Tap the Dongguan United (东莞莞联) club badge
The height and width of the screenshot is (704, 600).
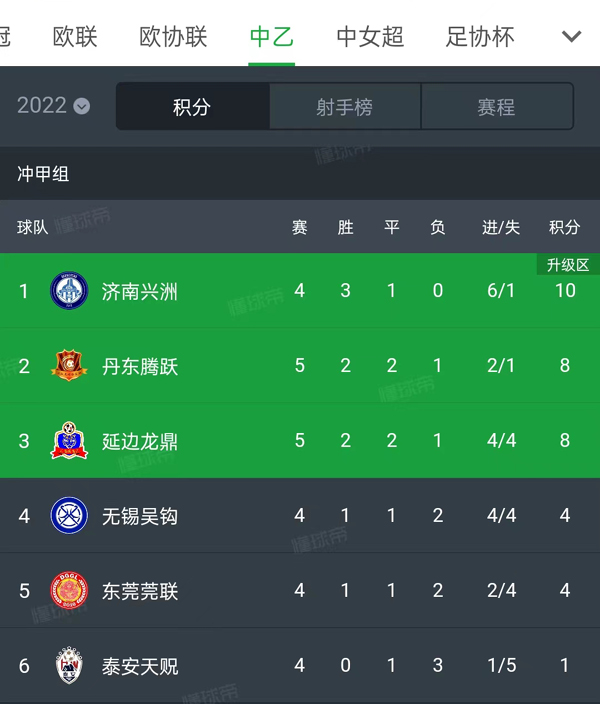pyautogui.click(x=69, y=591)
